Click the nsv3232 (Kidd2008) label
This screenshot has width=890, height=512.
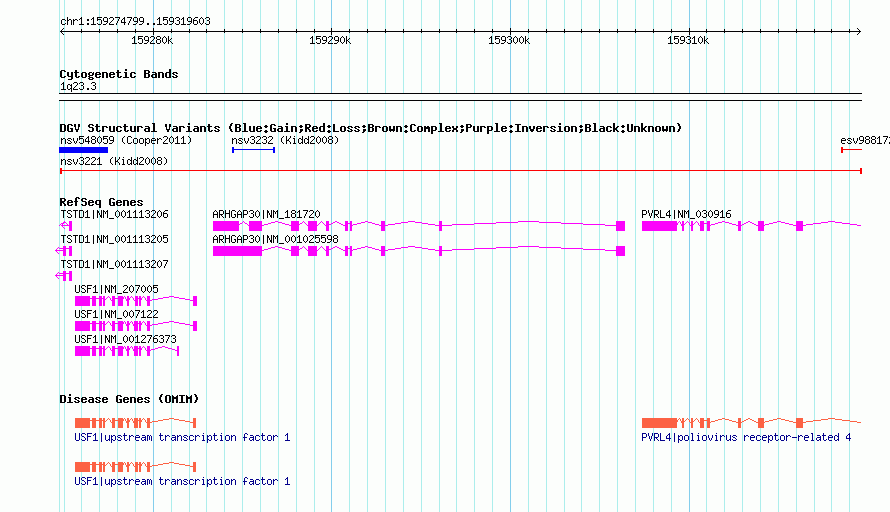pyautogui.click(x=285, y=140)
